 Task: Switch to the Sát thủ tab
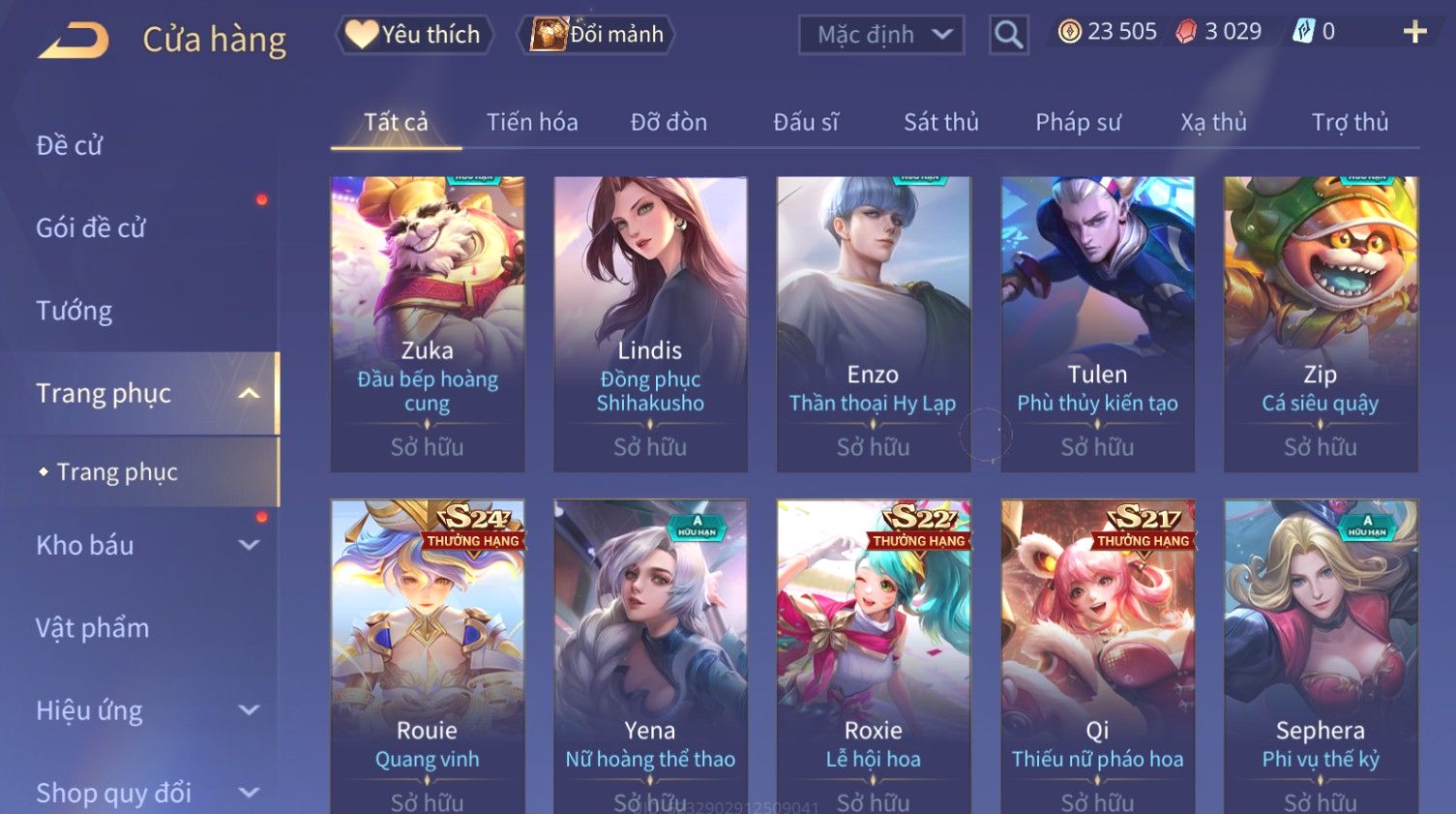coord(941,122)
